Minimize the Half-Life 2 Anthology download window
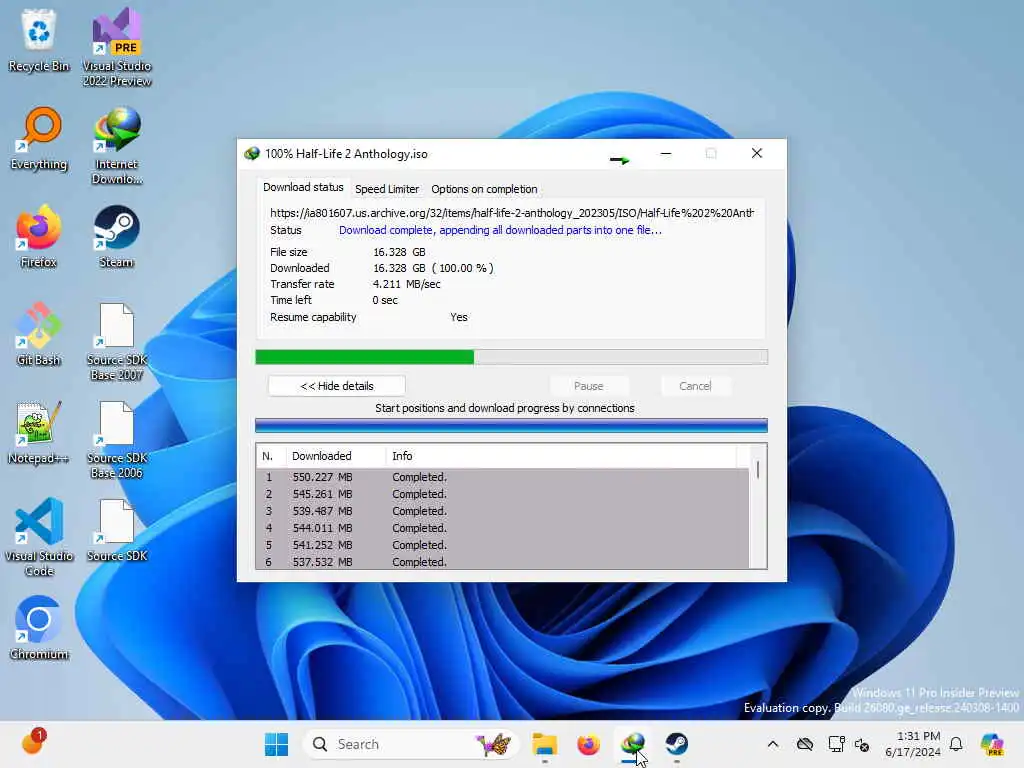Viewport: 1024px width, 768px height. pos(665,153)
